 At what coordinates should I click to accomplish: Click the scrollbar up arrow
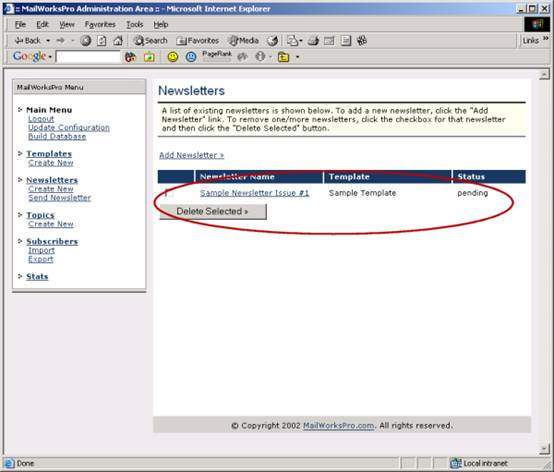[x=544, y=75]
